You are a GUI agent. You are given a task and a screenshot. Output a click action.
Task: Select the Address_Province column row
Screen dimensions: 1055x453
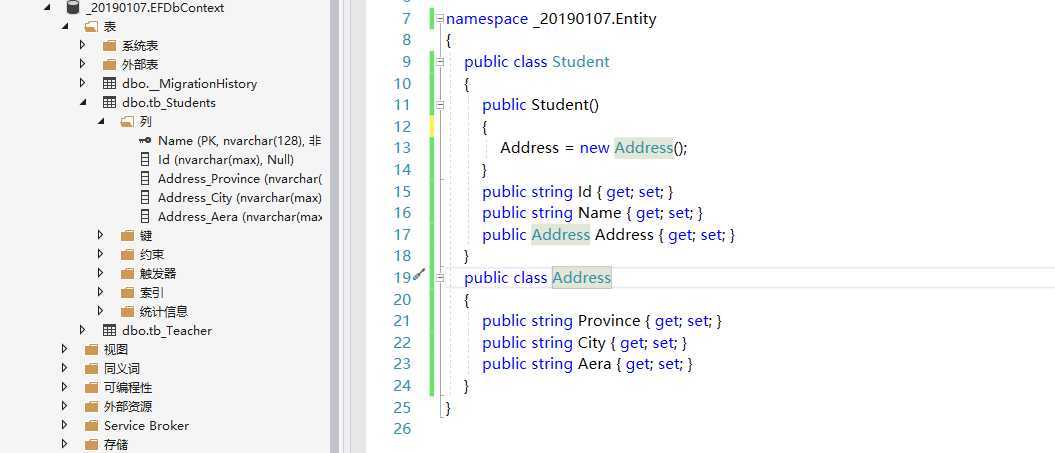[240, 178]
